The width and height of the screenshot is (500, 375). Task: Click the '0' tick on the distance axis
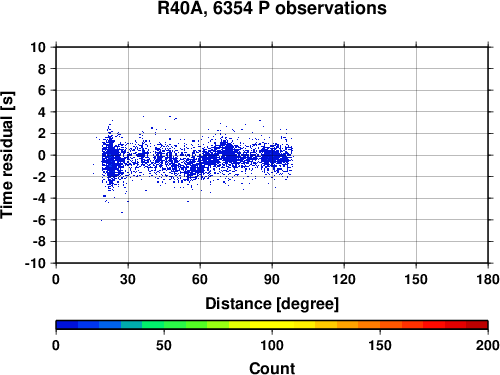(x=56, y=279)
